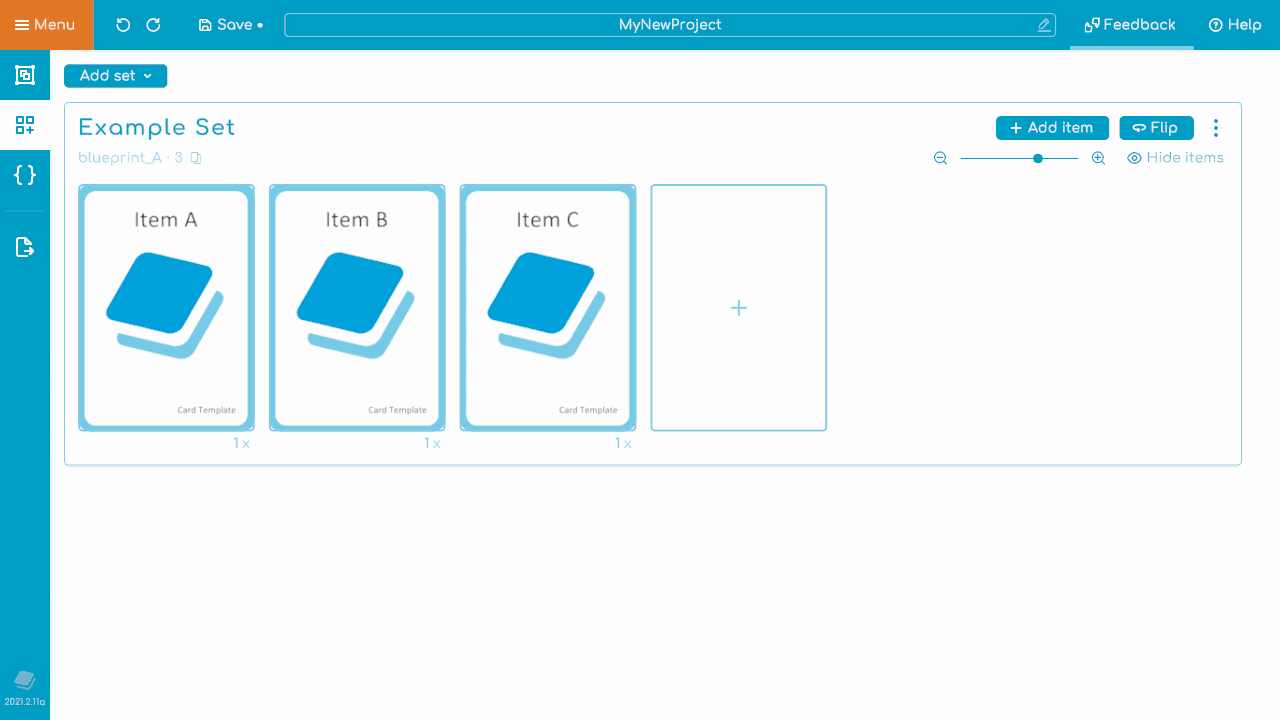
Task: Toggle Hide items visibility
Action: coord(1175,158)
